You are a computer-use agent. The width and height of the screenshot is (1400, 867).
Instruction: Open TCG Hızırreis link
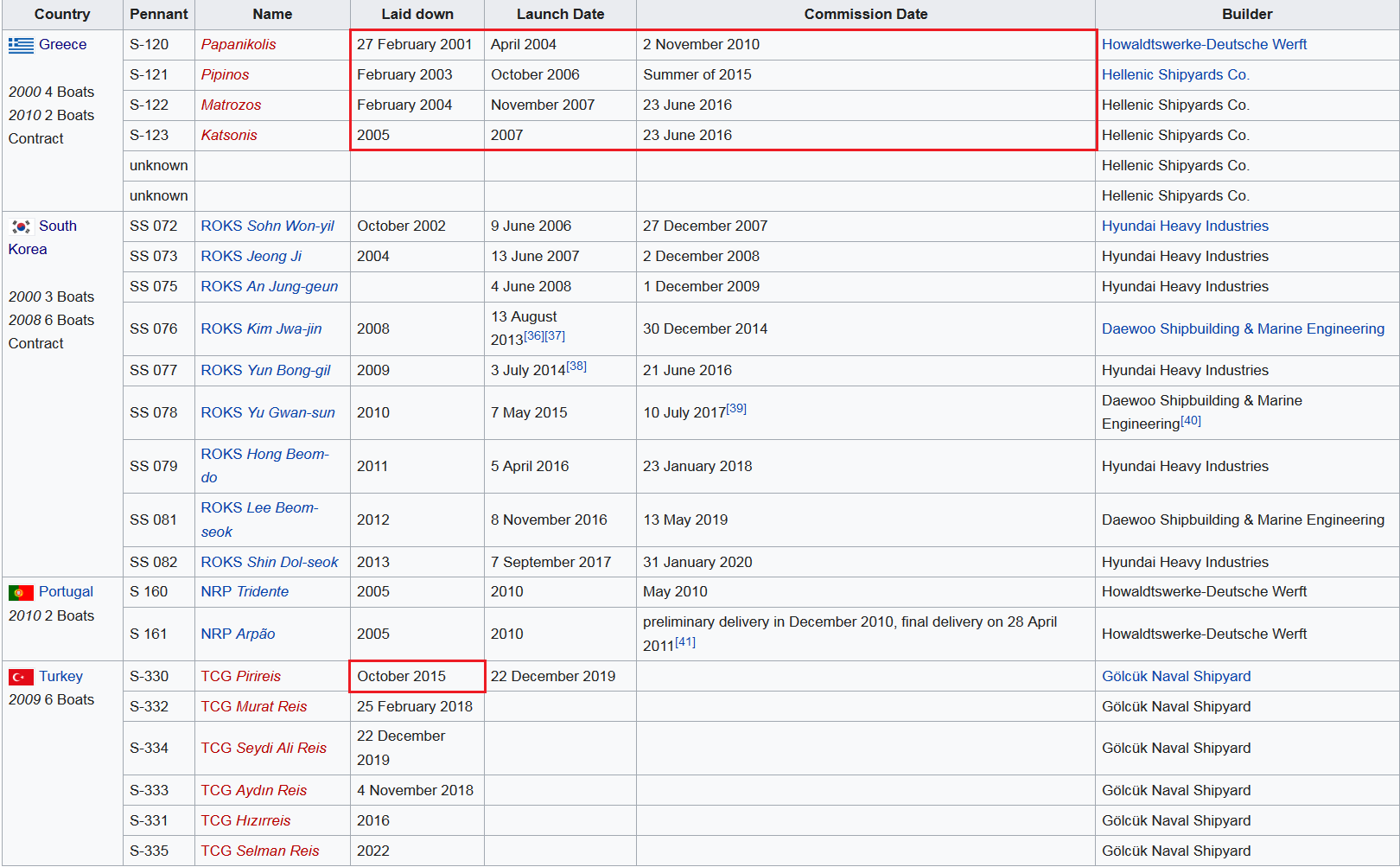pos(245,821)
